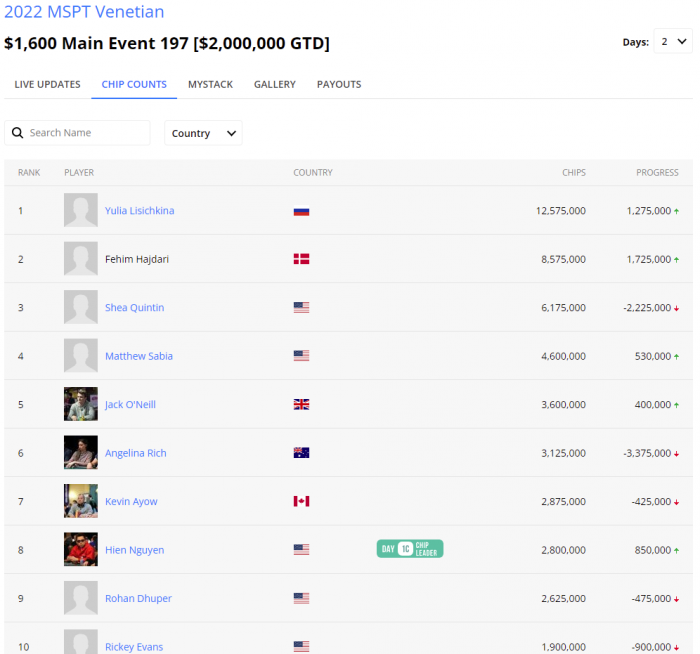
Task: Open Angelina Rich player profile
Action: click(136, 453)
